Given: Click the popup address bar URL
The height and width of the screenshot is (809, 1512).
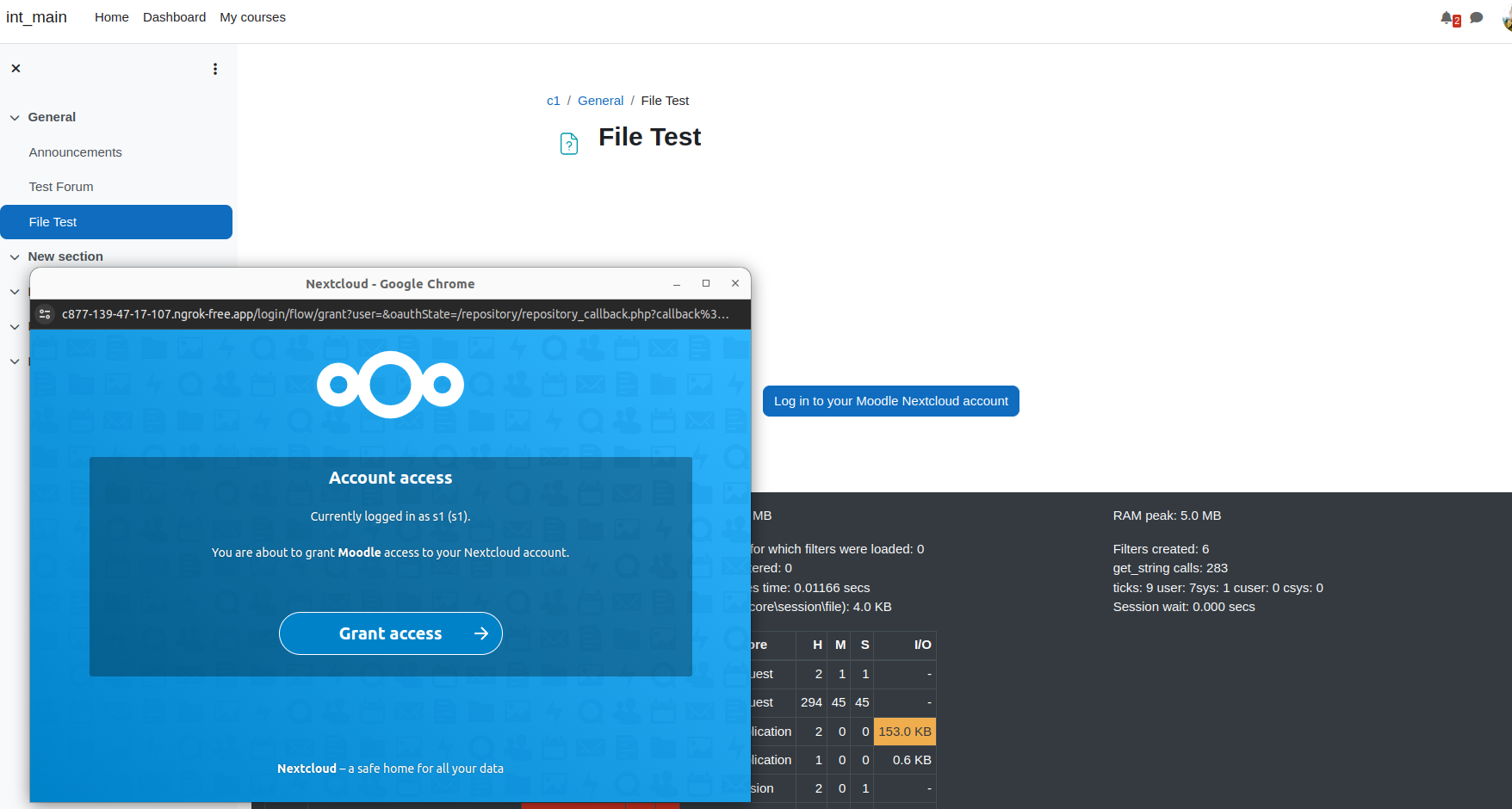Looking at the screenshot, I should pos(395,314).
